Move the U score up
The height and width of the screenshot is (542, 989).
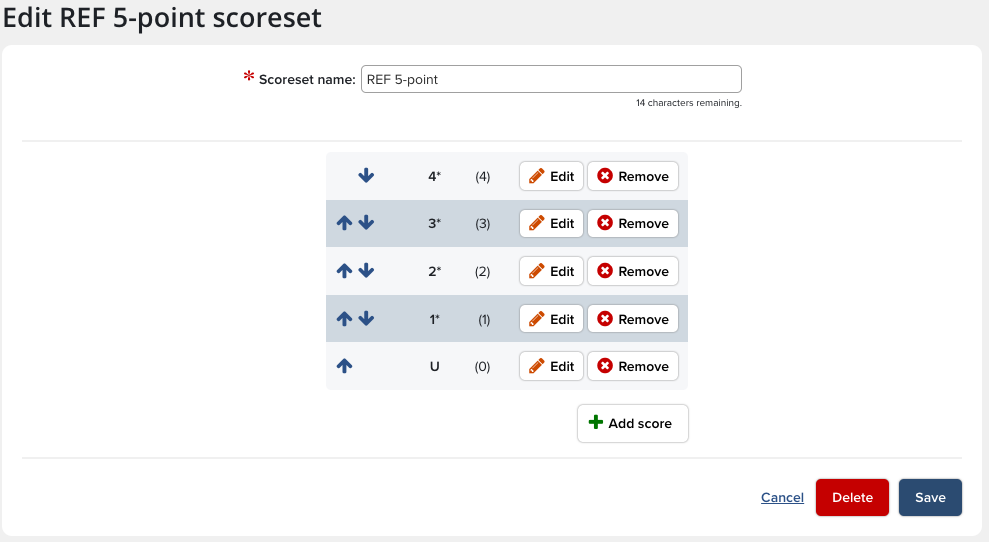click(345, 366)
